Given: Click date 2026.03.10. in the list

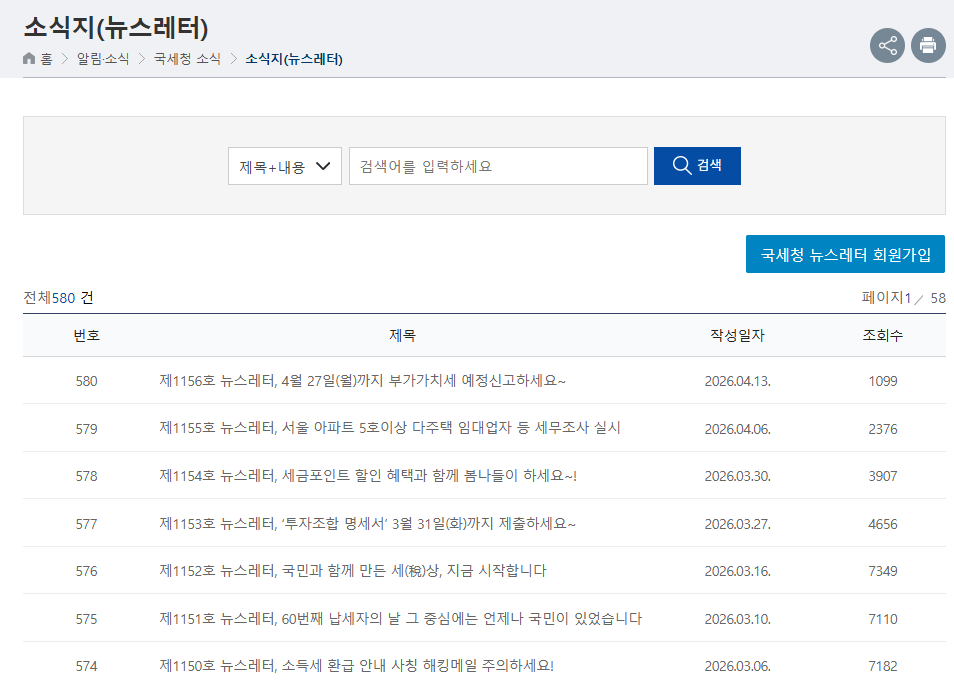Looking at the screenshot, I should click(737, 619).
